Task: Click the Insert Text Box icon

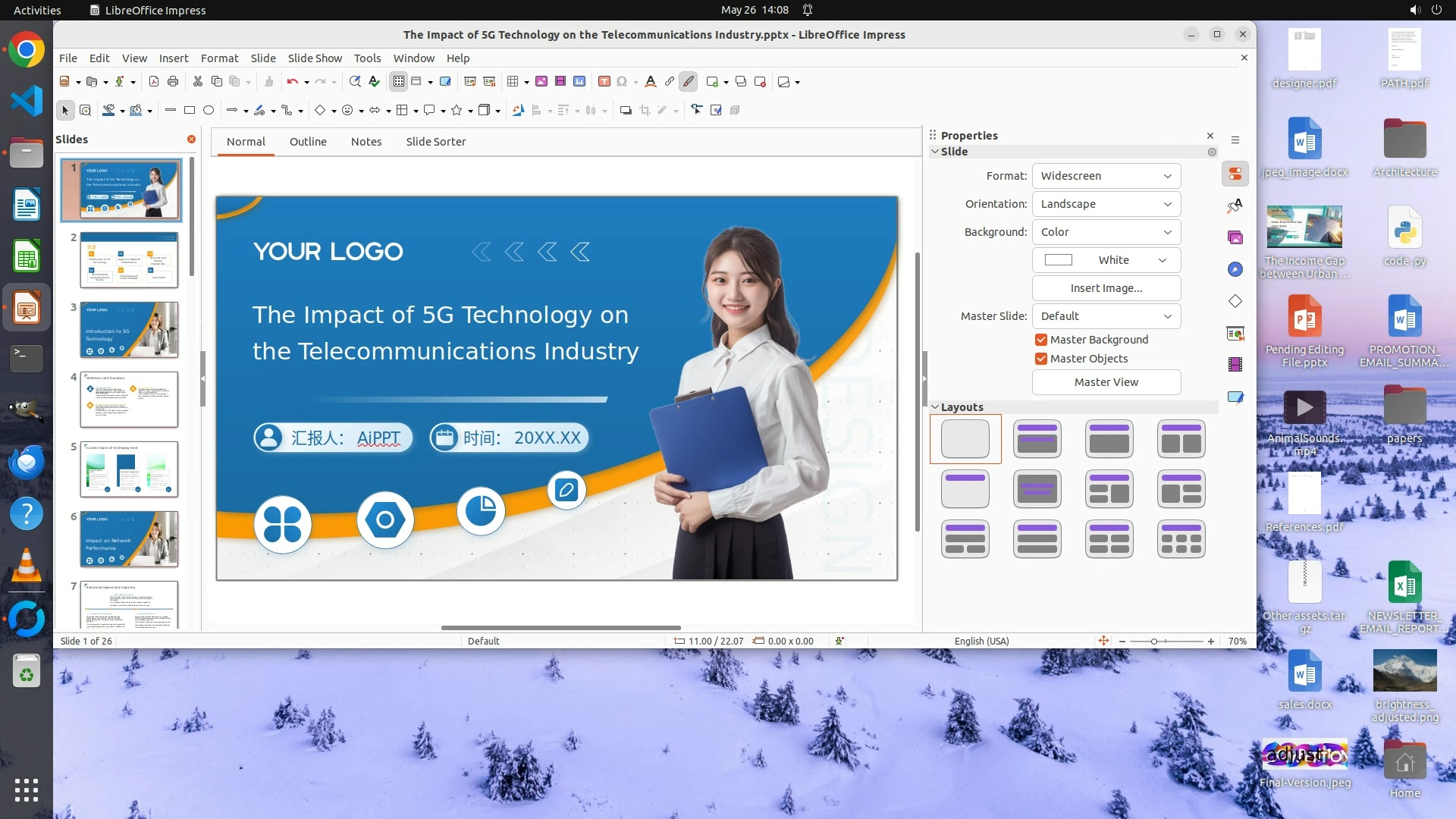Action: (604, 82)
